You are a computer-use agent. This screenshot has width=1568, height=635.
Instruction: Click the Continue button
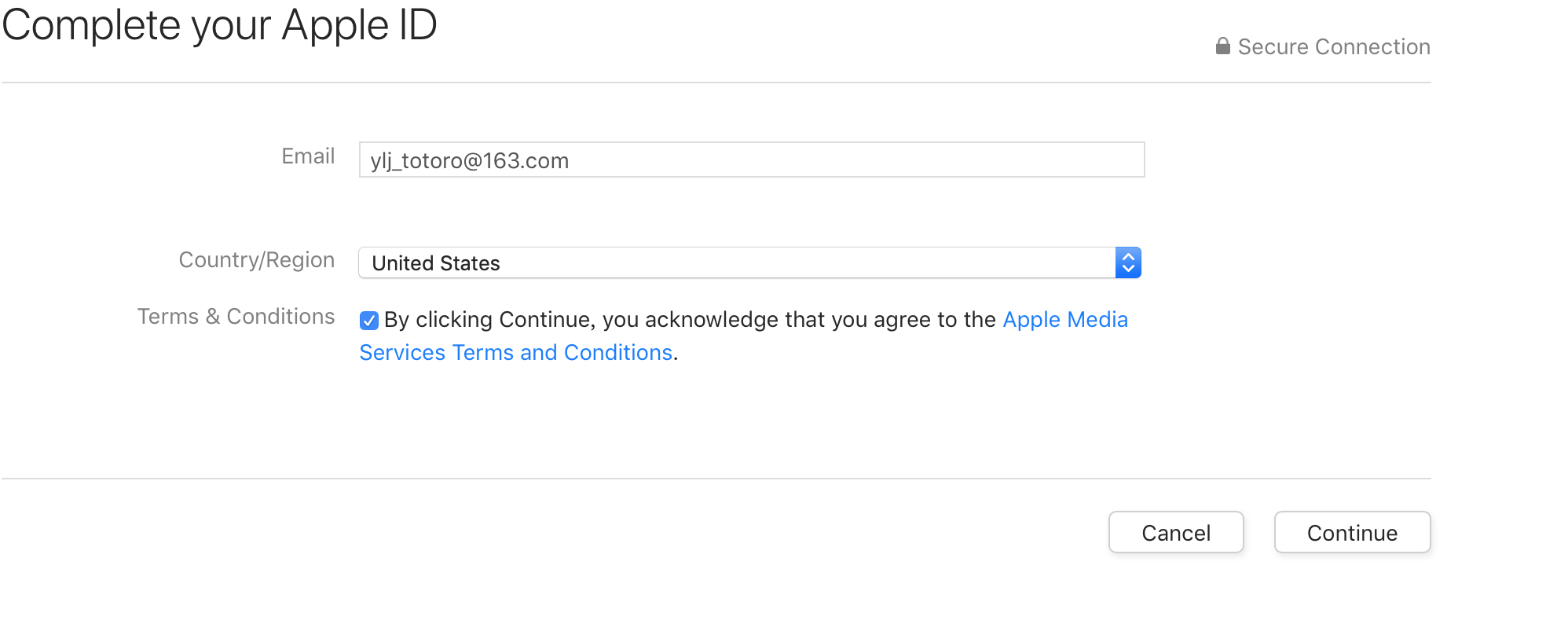(x=1352, y=533)
